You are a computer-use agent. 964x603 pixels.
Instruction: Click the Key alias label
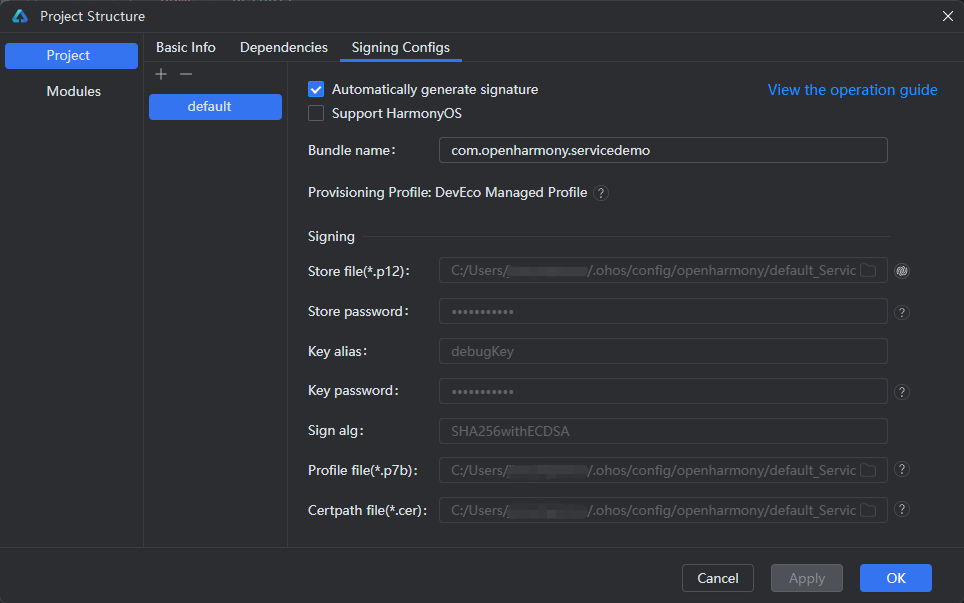pos(338,352)
